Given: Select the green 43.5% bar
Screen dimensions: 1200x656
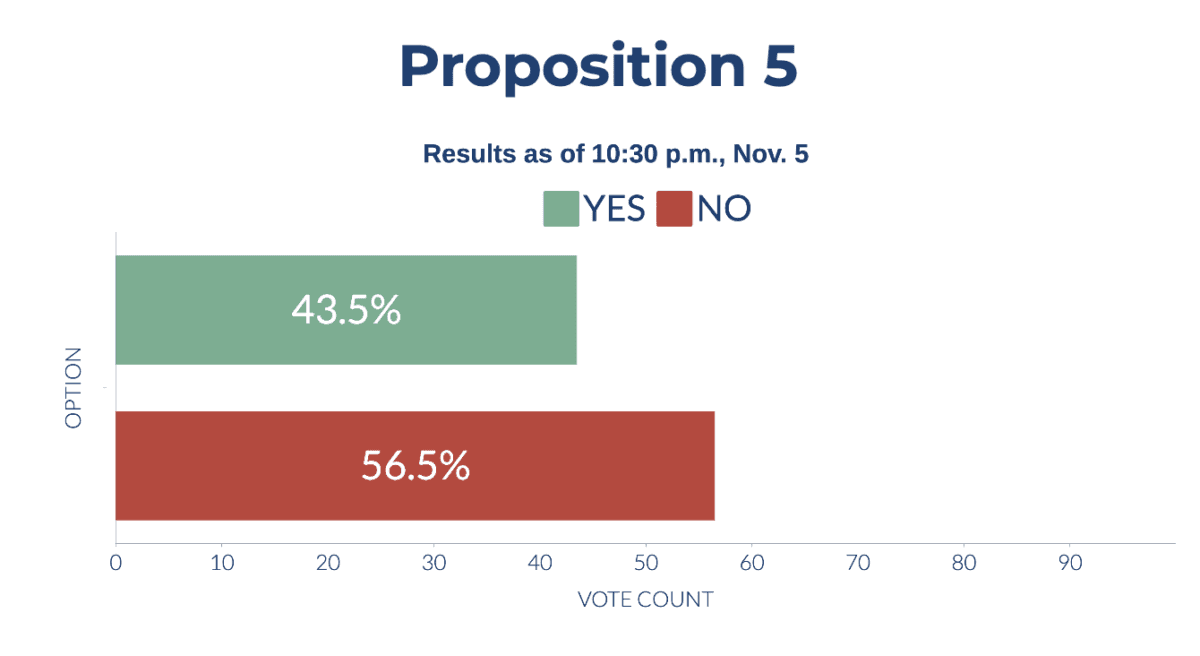Looking at the screenshot, I should click(346, 310).
